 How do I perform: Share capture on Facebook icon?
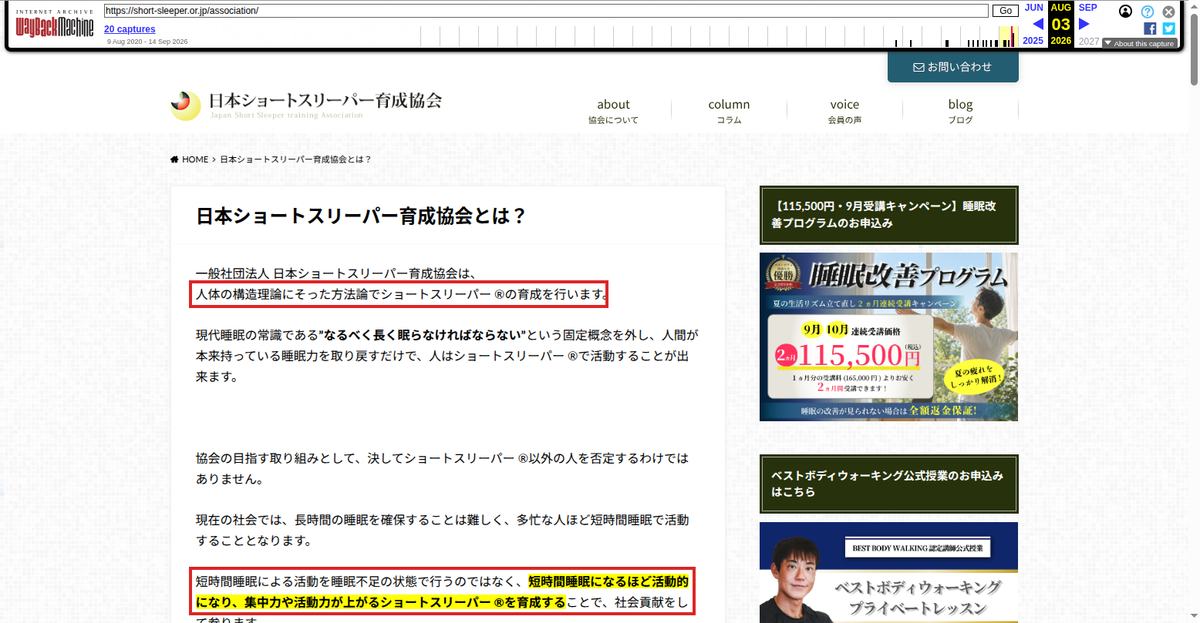pos(1150,29)
